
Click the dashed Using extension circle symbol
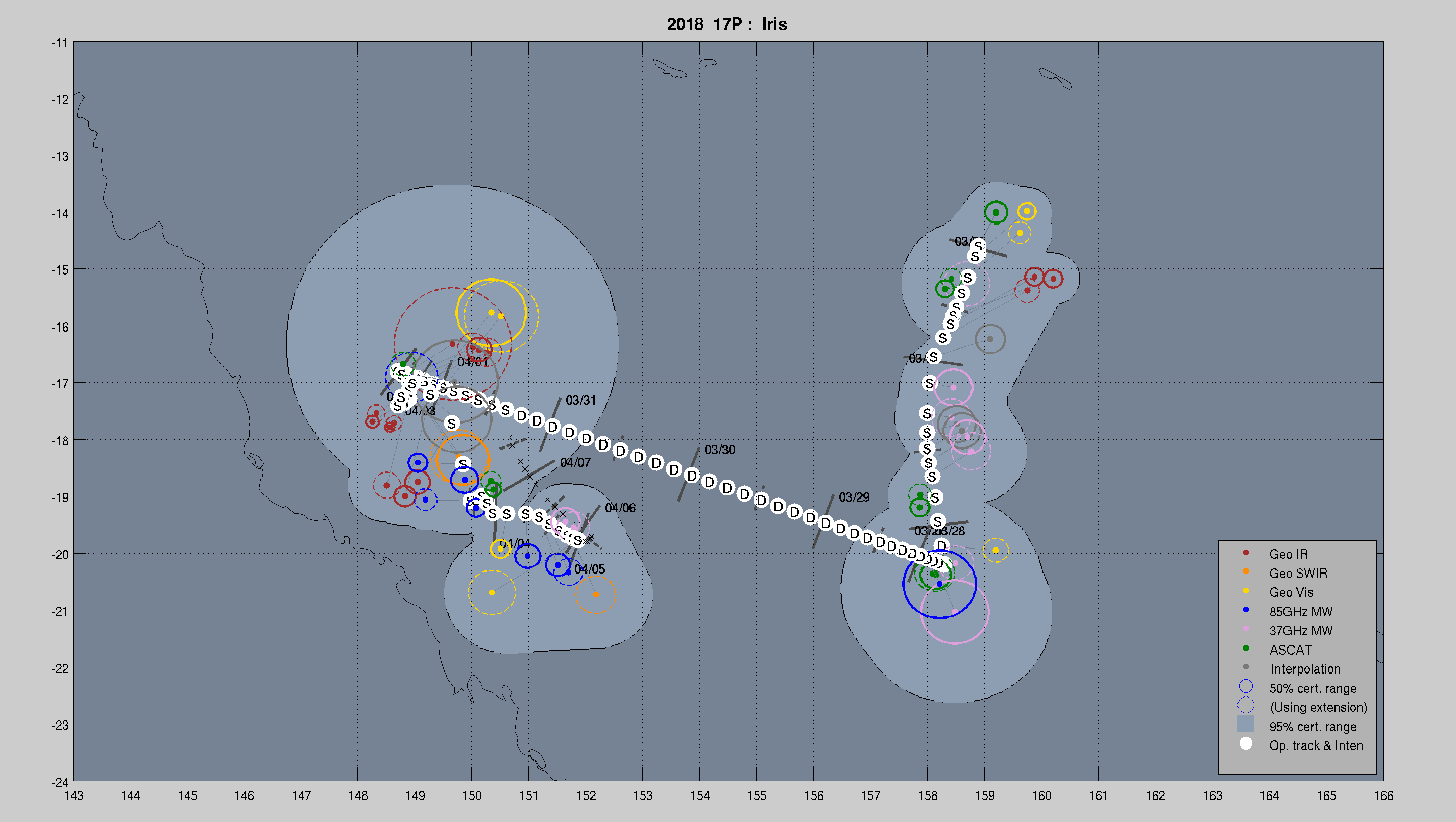1246,706
